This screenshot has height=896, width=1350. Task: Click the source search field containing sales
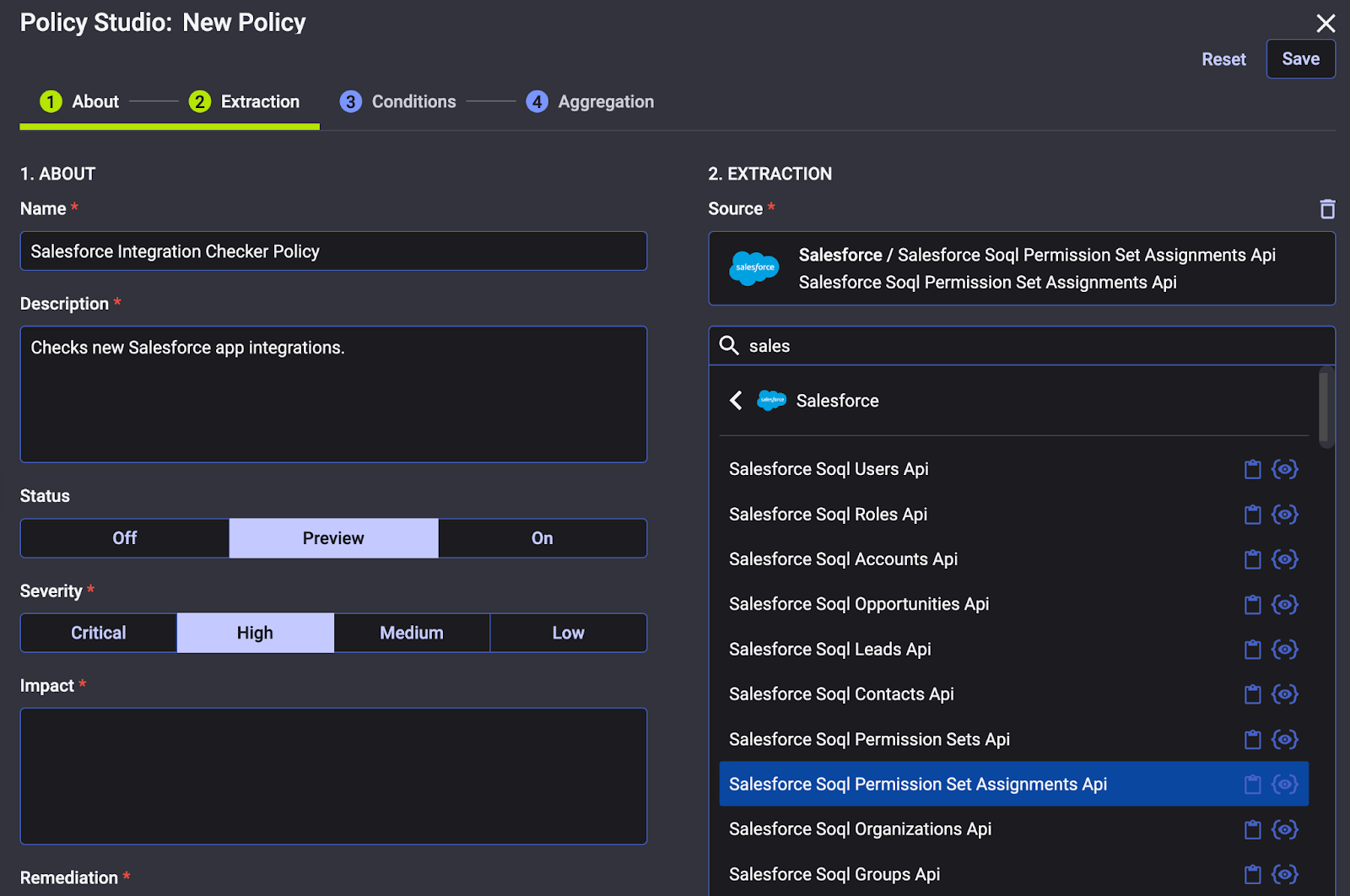coord(1022,346)
